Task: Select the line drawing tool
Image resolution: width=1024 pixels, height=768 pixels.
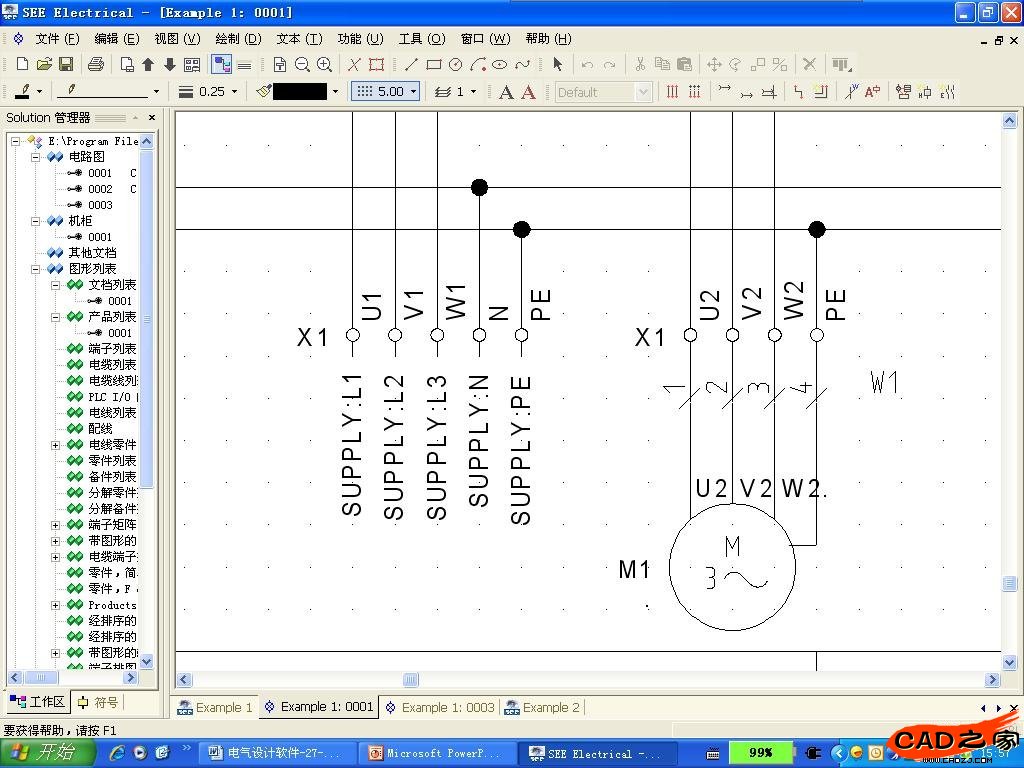Action: (411, 64)
